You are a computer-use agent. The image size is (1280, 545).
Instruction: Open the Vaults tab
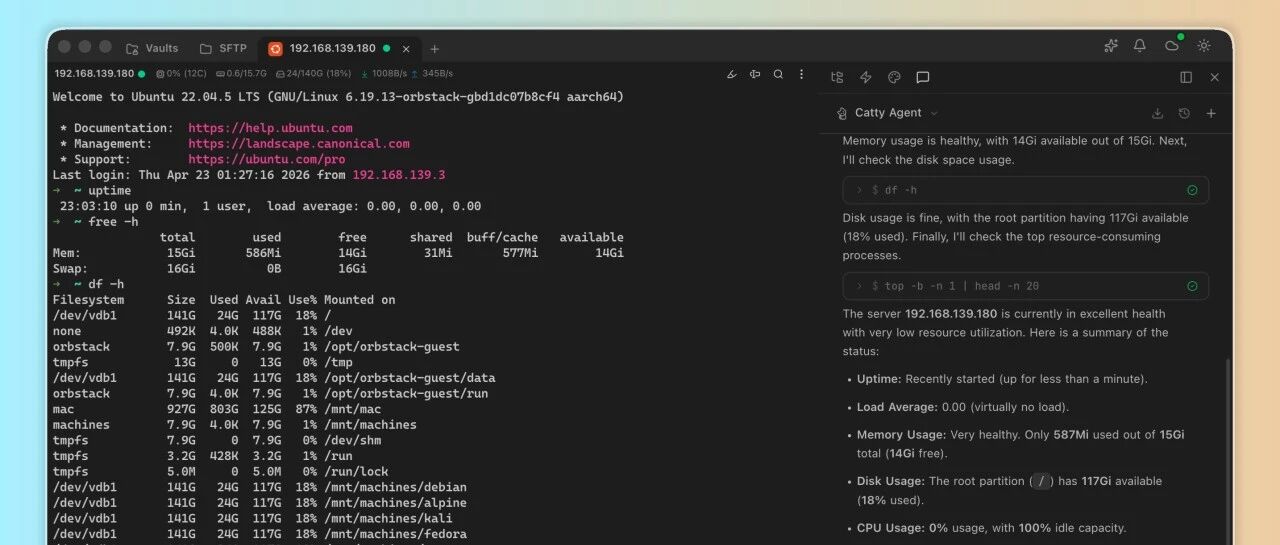point(152,48)
